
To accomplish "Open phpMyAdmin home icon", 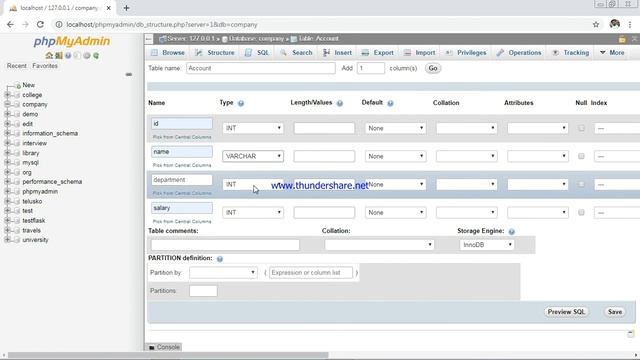I will pos(49,56).
